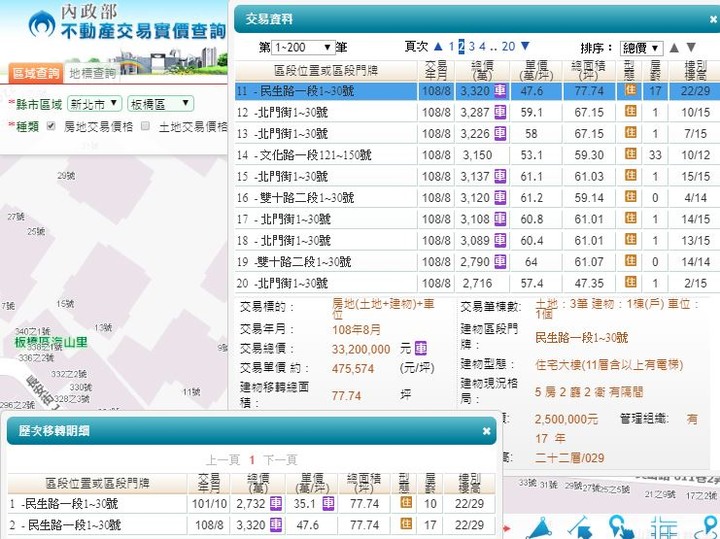Close the 歷次移轉明細 panel
Viewport: 720px width, 539px height.
486,431
